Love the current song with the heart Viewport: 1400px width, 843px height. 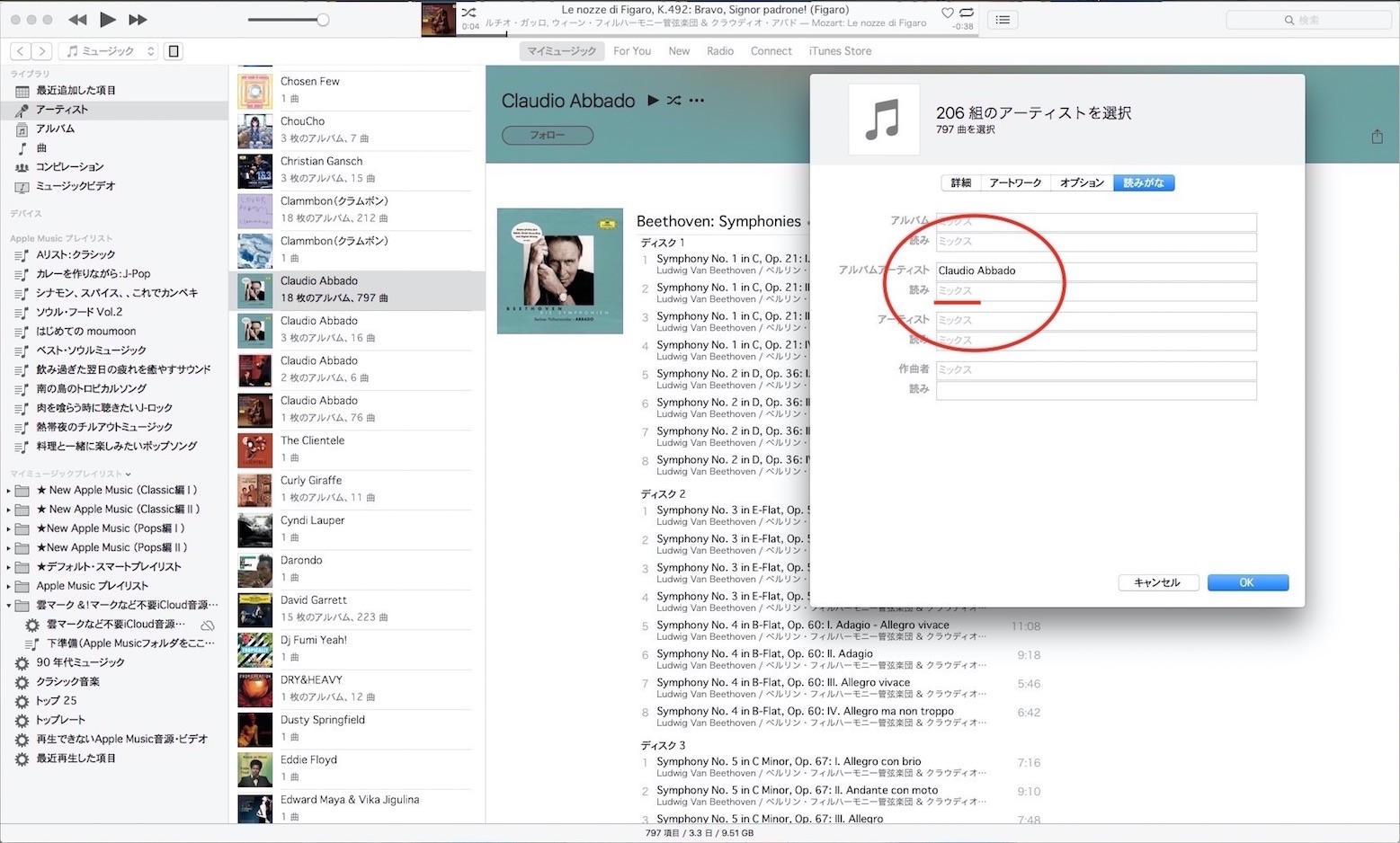click(x=947, y=13)
